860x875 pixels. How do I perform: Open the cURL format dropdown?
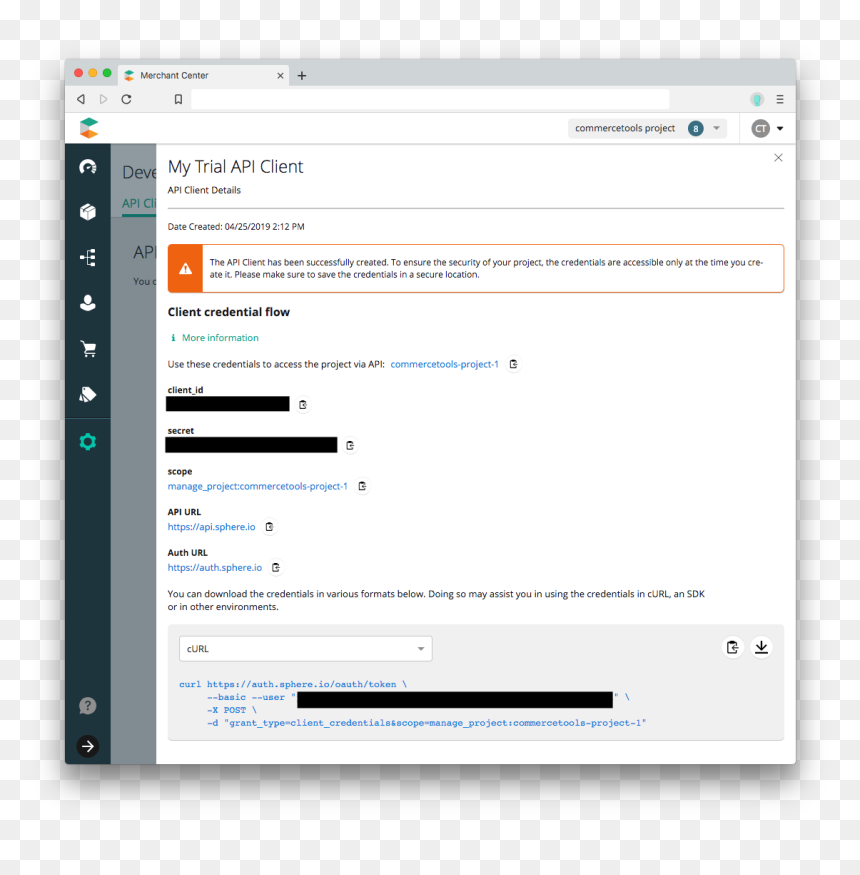tap(305, 648)
